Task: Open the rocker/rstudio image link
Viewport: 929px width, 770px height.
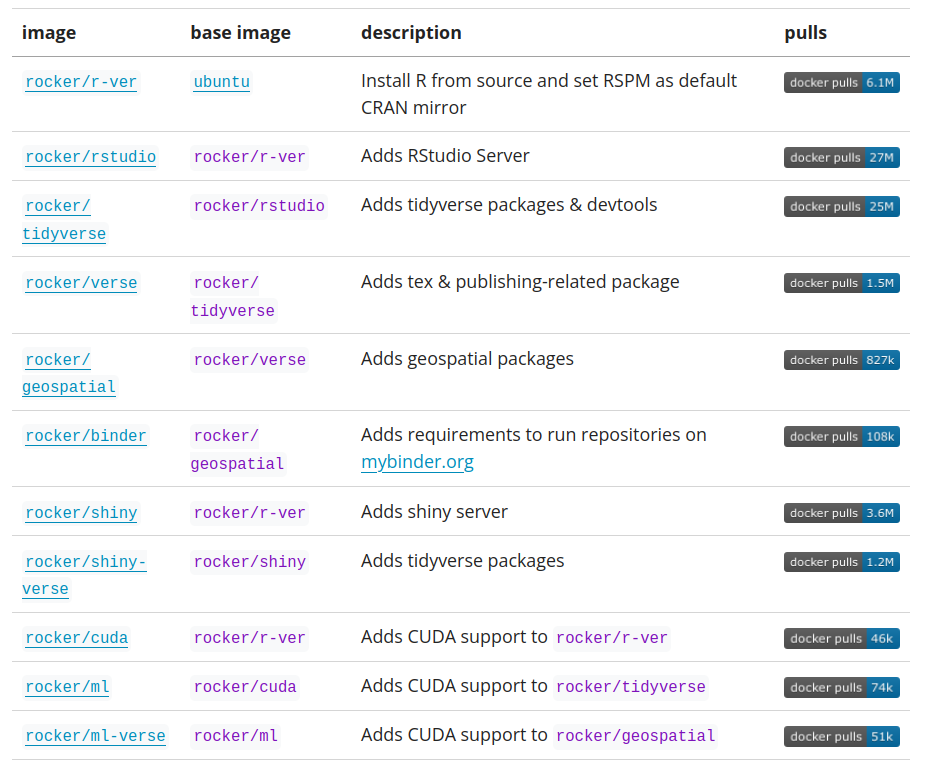Action: [90, 157]
